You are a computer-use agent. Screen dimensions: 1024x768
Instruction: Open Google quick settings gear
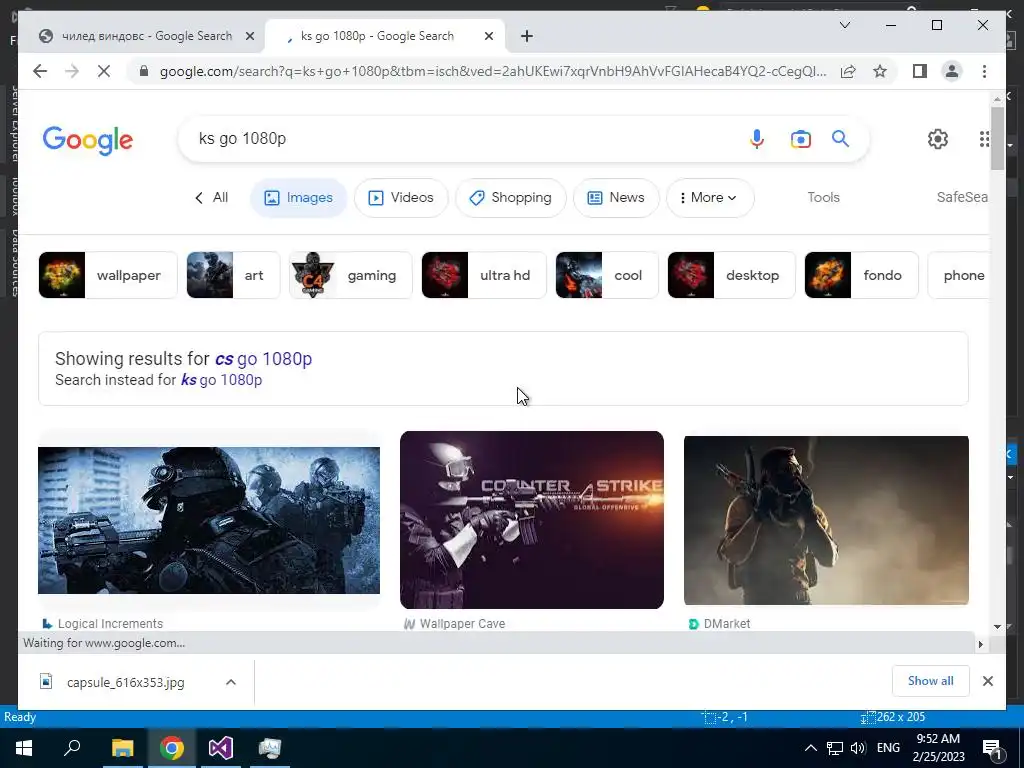click(x=938, y=138)
